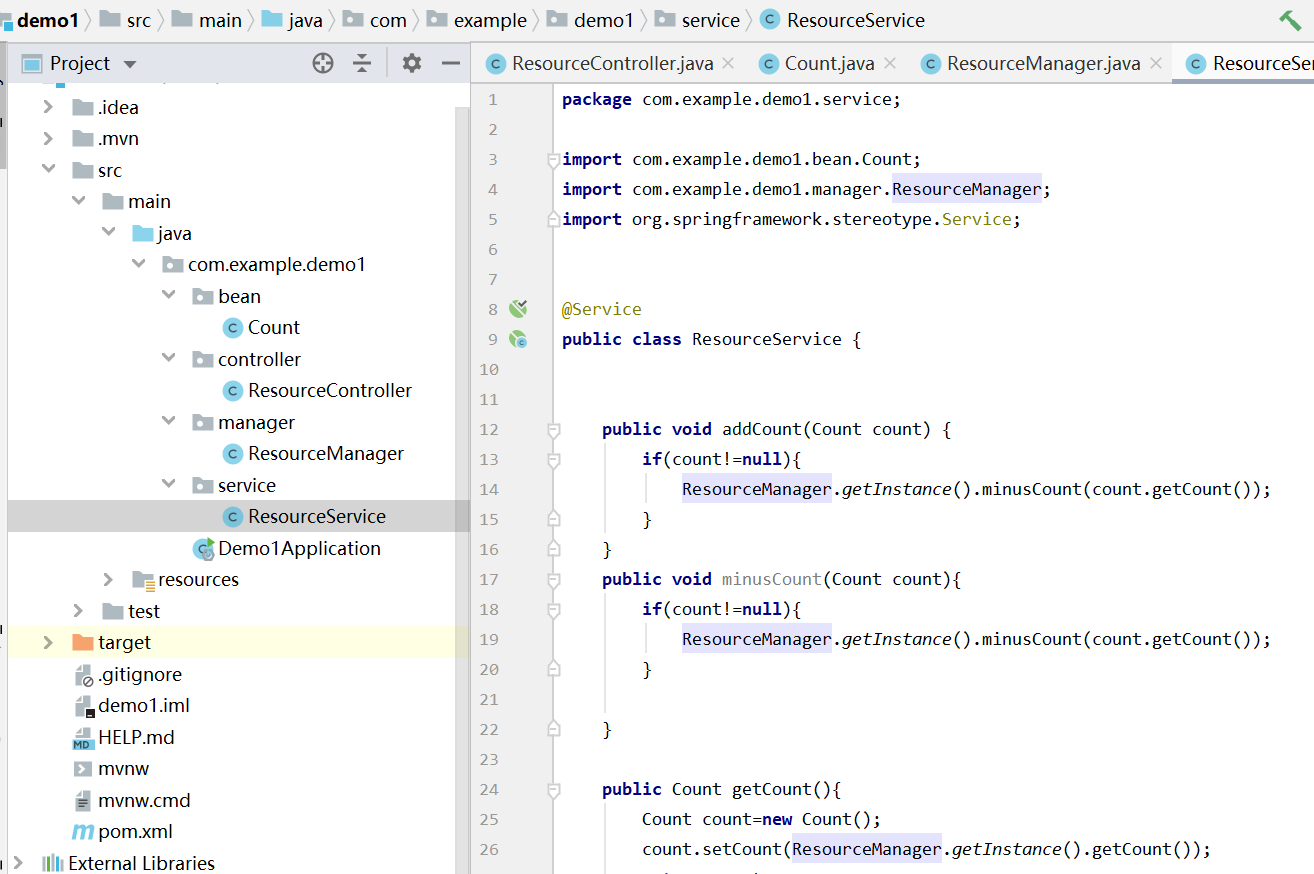Click the collapse all icon in Project panel
This screenshot has width=1314, height=874.
point(362,63)
